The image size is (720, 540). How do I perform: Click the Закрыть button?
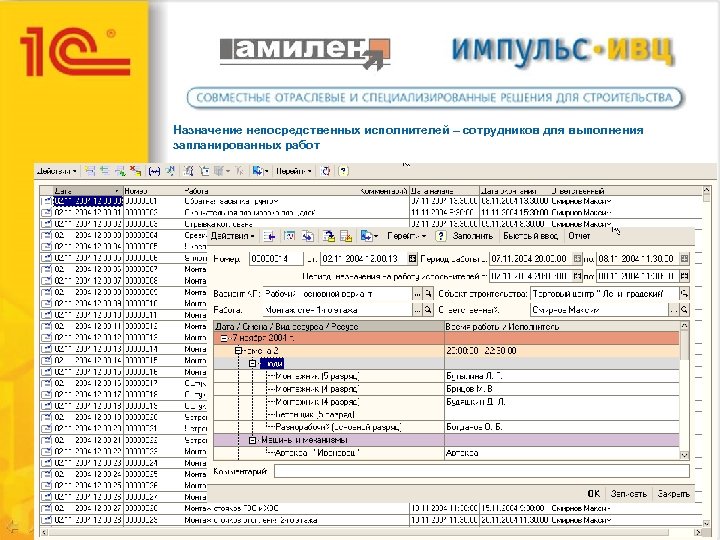point(673,494)
